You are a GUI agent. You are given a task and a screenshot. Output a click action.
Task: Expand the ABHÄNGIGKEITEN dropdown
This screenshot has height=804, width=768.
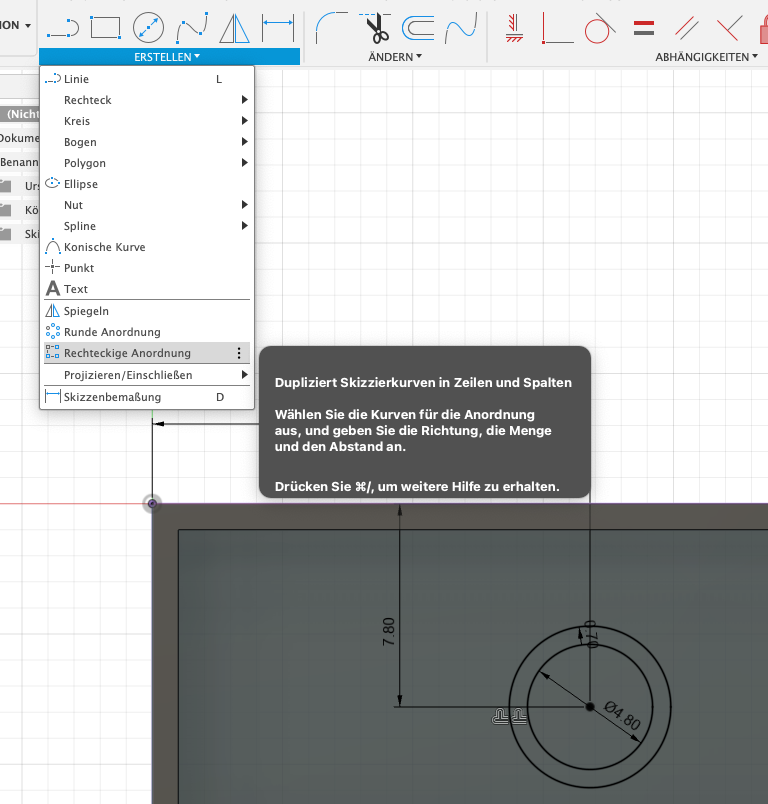(707, 57)
